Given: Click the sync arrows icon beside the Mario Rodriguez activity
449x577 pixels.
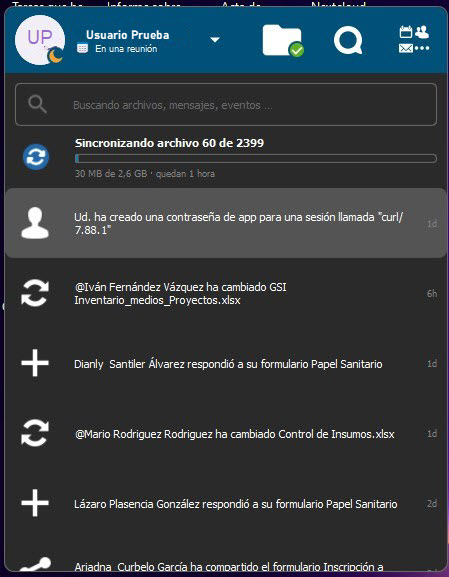Looking at the screenshot, I should click(x=35, y=433).
